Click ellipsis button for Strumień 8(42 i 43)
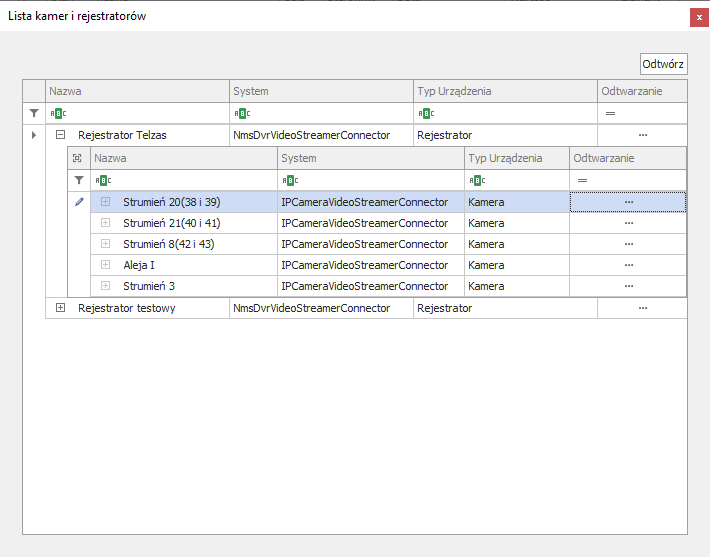The image size is (710, 557). pyautogui.click(x=628, y=244)
